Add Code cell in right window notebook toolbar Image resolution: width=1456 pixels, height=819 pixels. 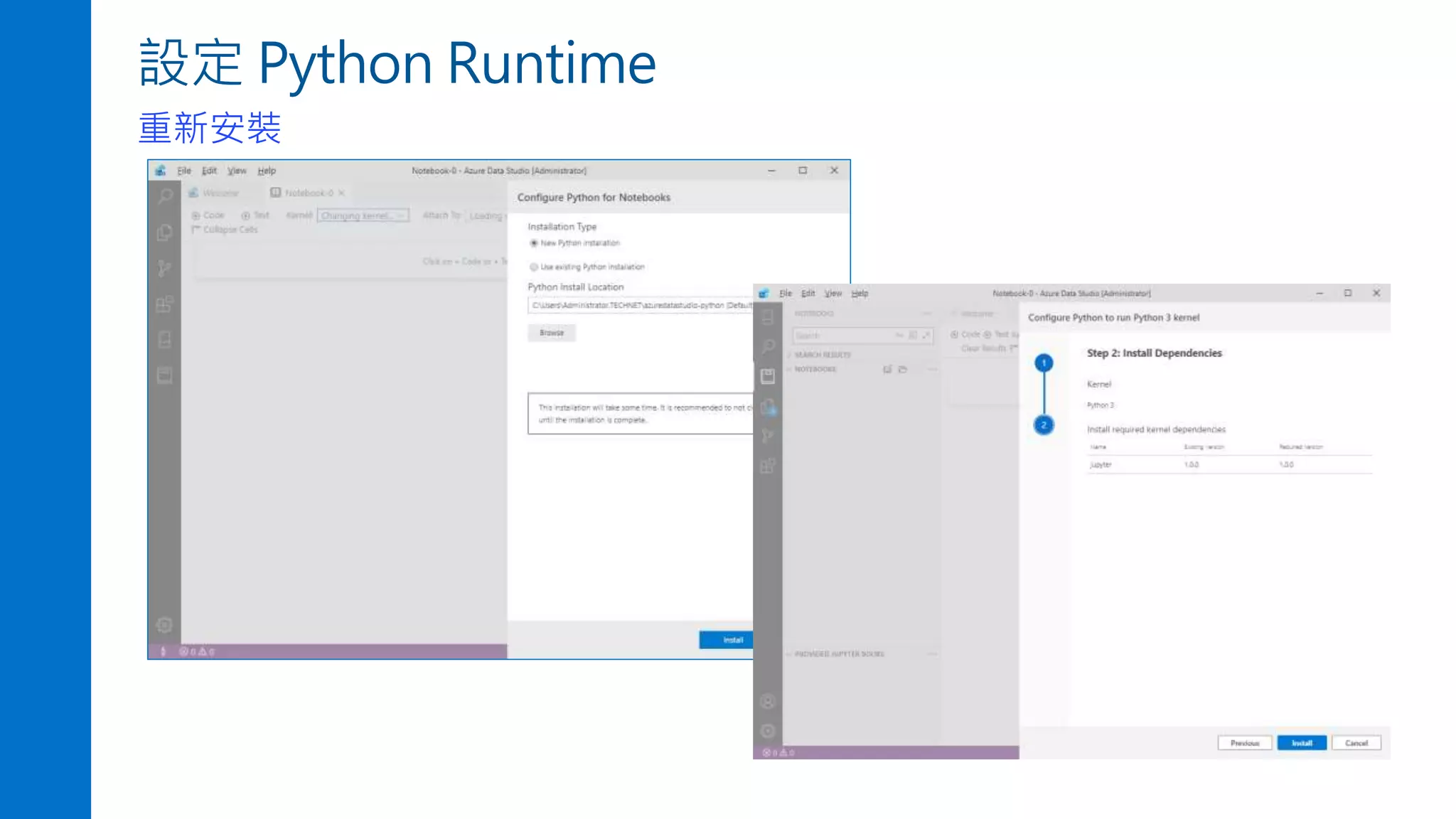pos(965,334)
